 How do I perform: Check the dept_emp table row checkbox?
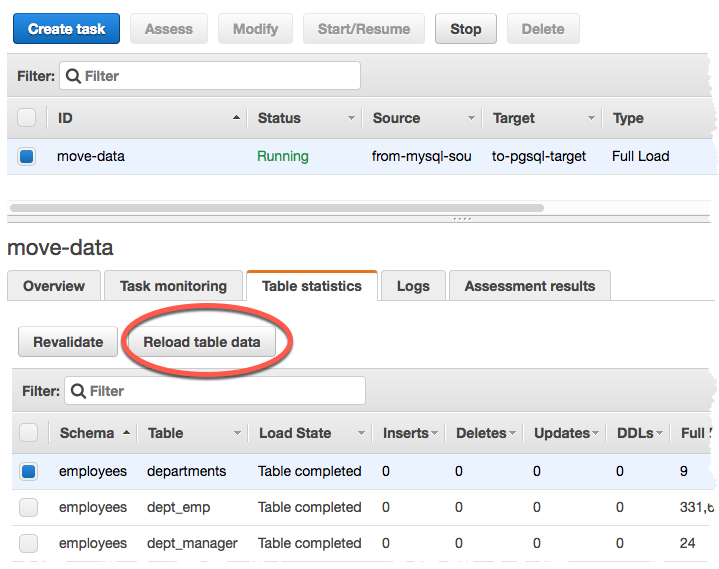pyautogui.click(x=29, y=508)
